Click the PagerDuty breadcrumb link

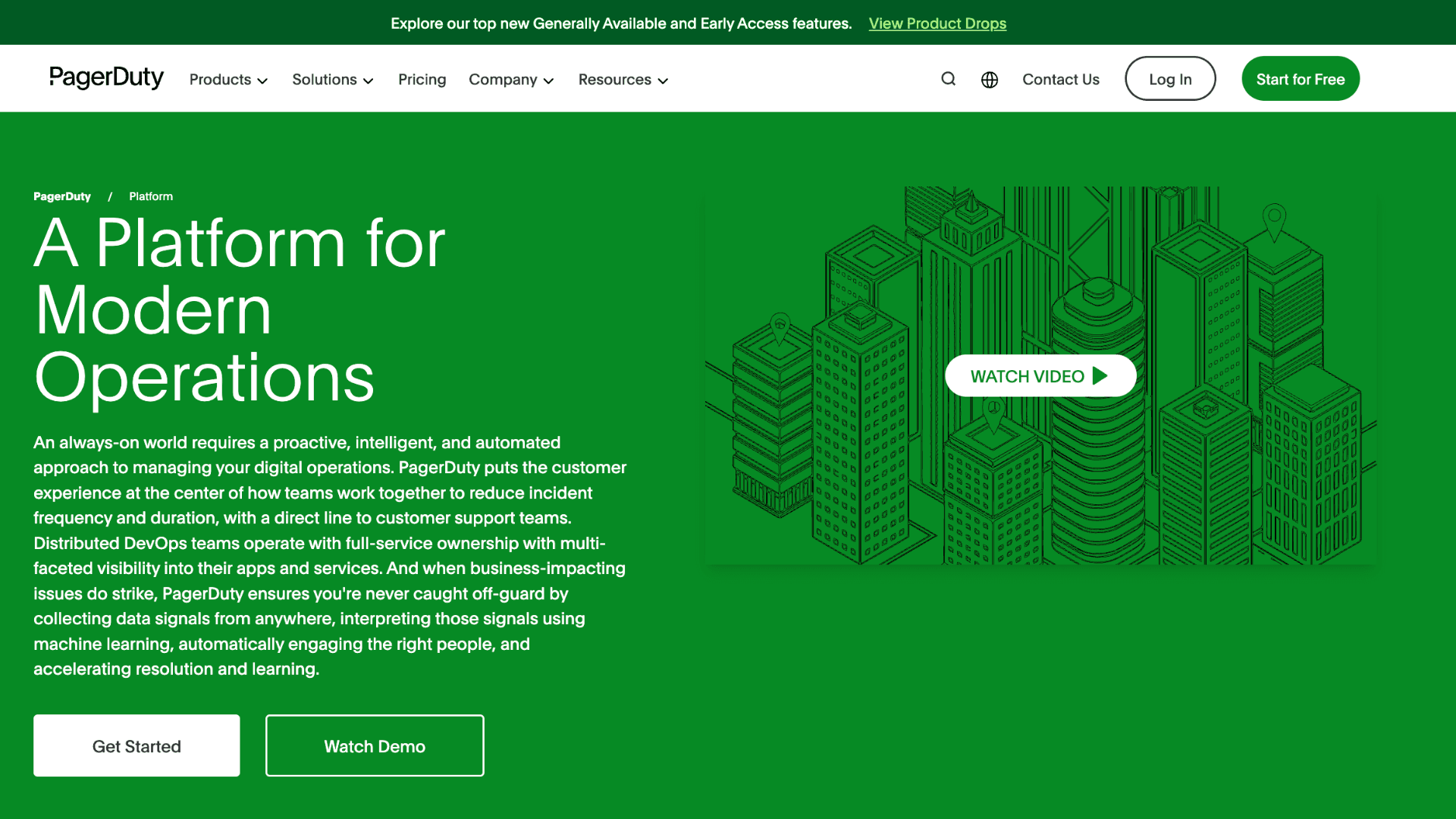click(62, 196)
